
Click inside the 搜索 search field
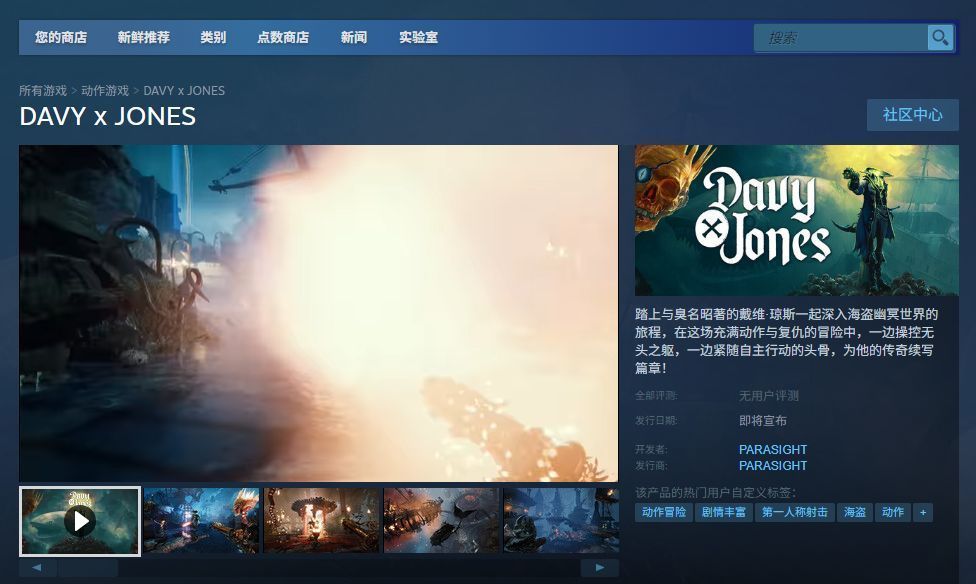840,37
